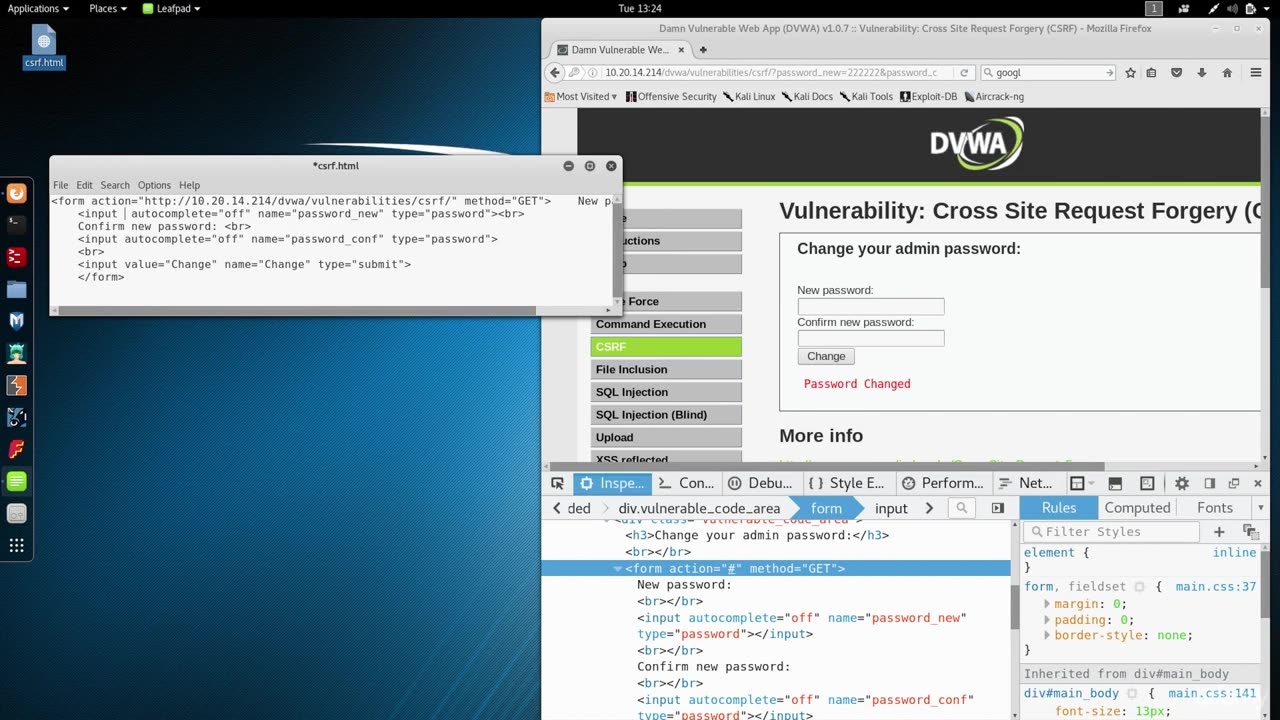Collapse the form element node
Screen dimensions: 1280x720
pyautogui.click(x=618, y=568)
